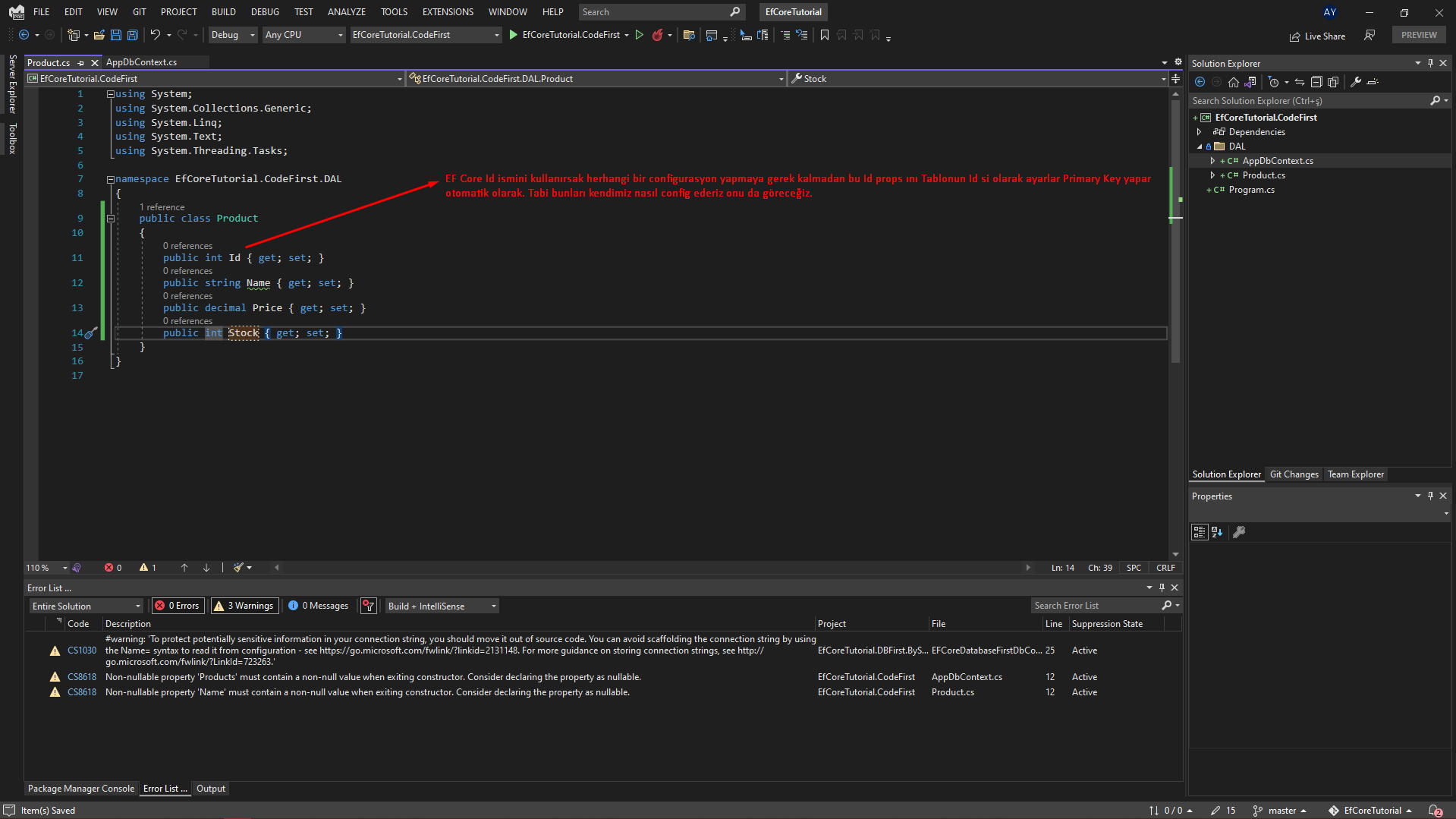Collapse All items in Solution Explorer

click(x=1316, y=82)
